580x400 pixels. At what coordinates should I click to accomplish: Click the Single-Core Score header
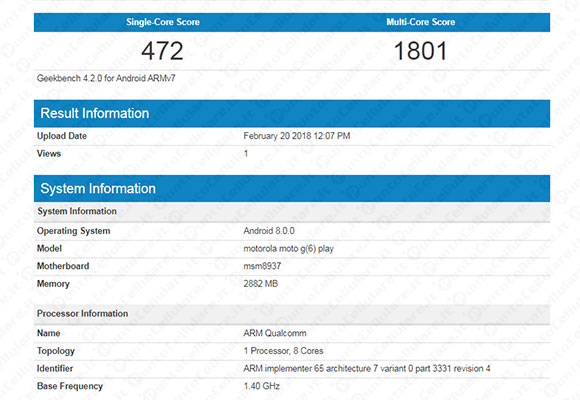(x=163, y=22)
